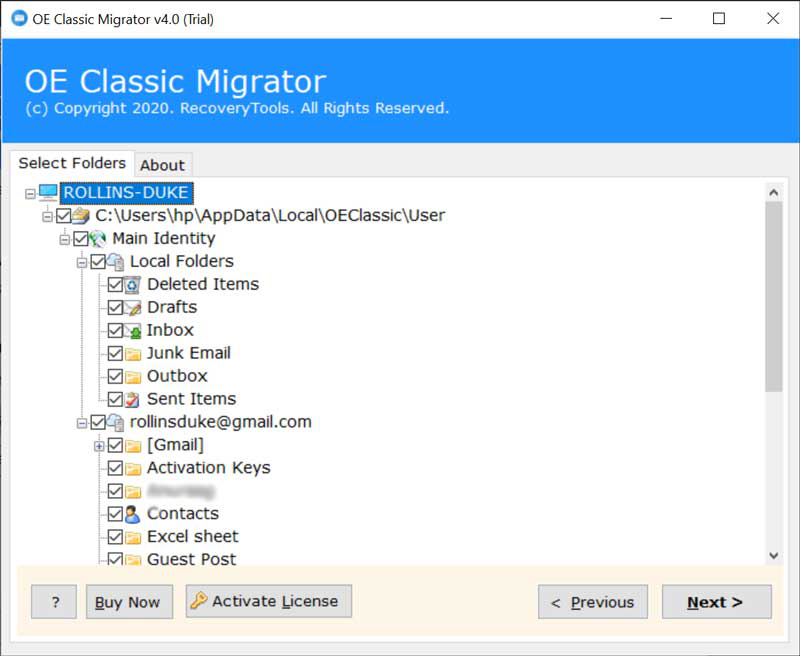This screenshot has height=656, width=800.
Task: Click the Local Folders cloud icon
Action: point(115,262)
